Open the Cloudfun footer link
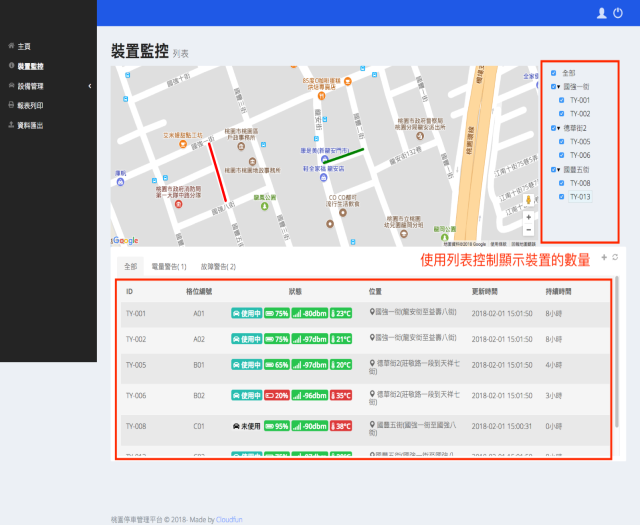The width and height of the screenshot is (640, 525). [231, 519]
